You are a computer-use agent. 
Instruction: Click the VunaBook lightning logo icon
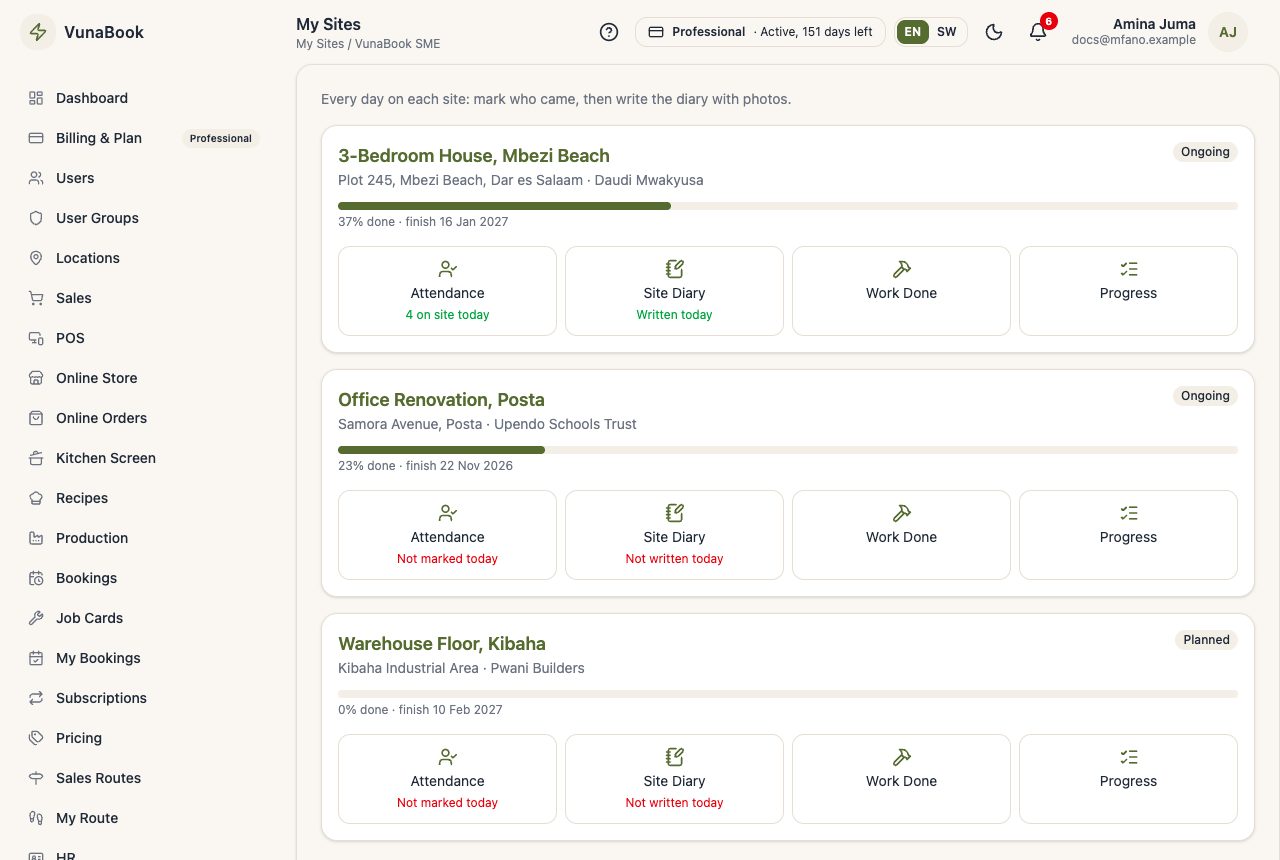click(38, 32)
